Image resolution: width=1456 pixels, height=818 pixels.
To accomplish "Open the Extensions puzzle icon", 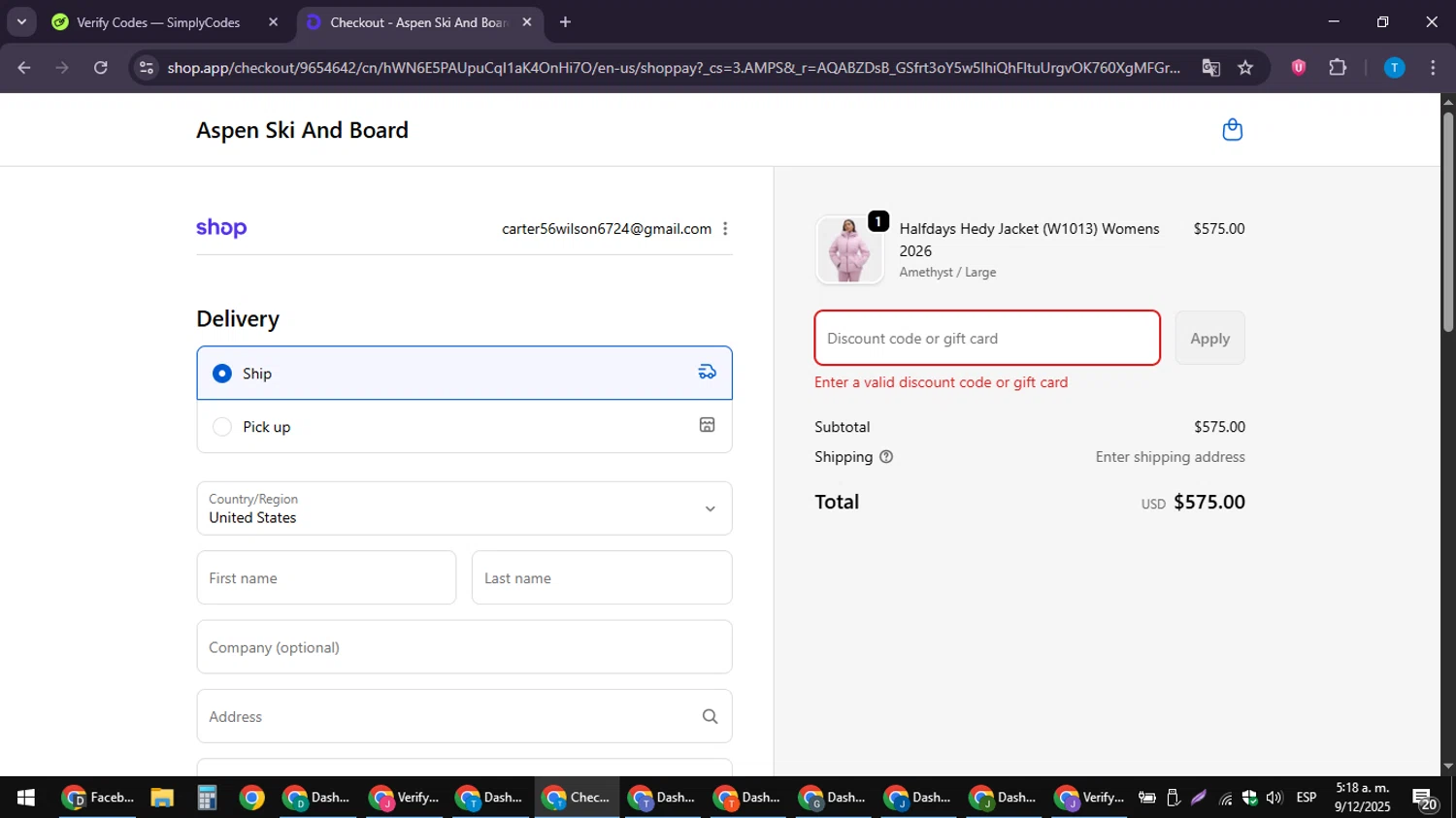I will (1338, 67).
